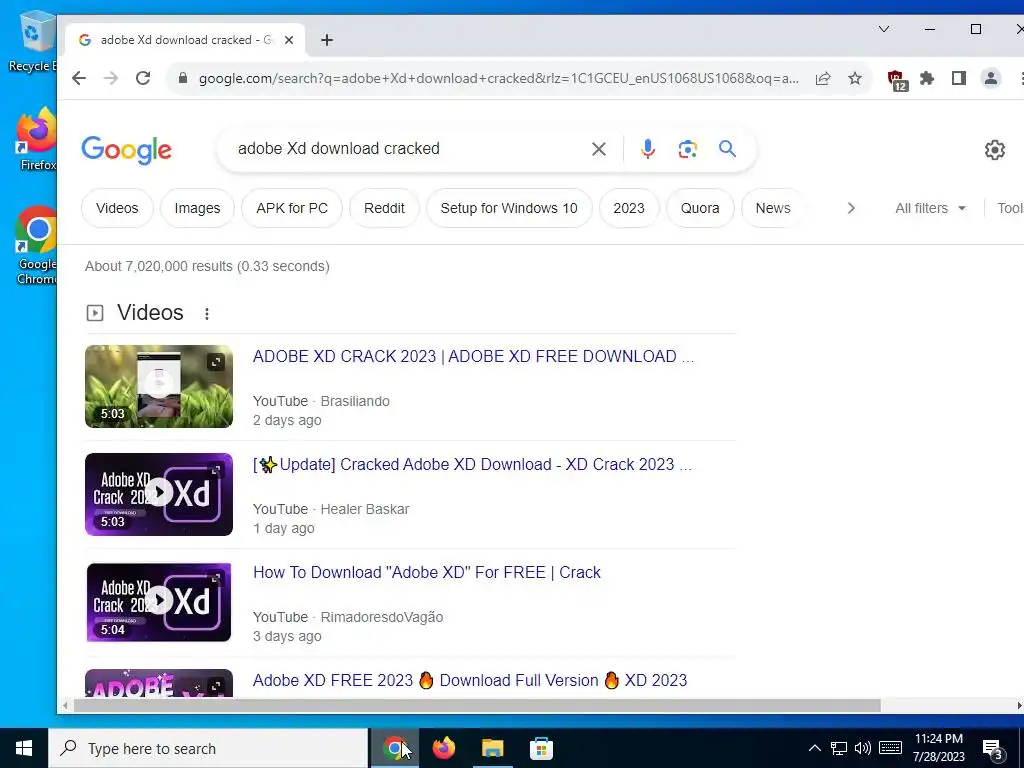Go back using browser back arrow
This screenshot has height=768, width=1024.
79,78
